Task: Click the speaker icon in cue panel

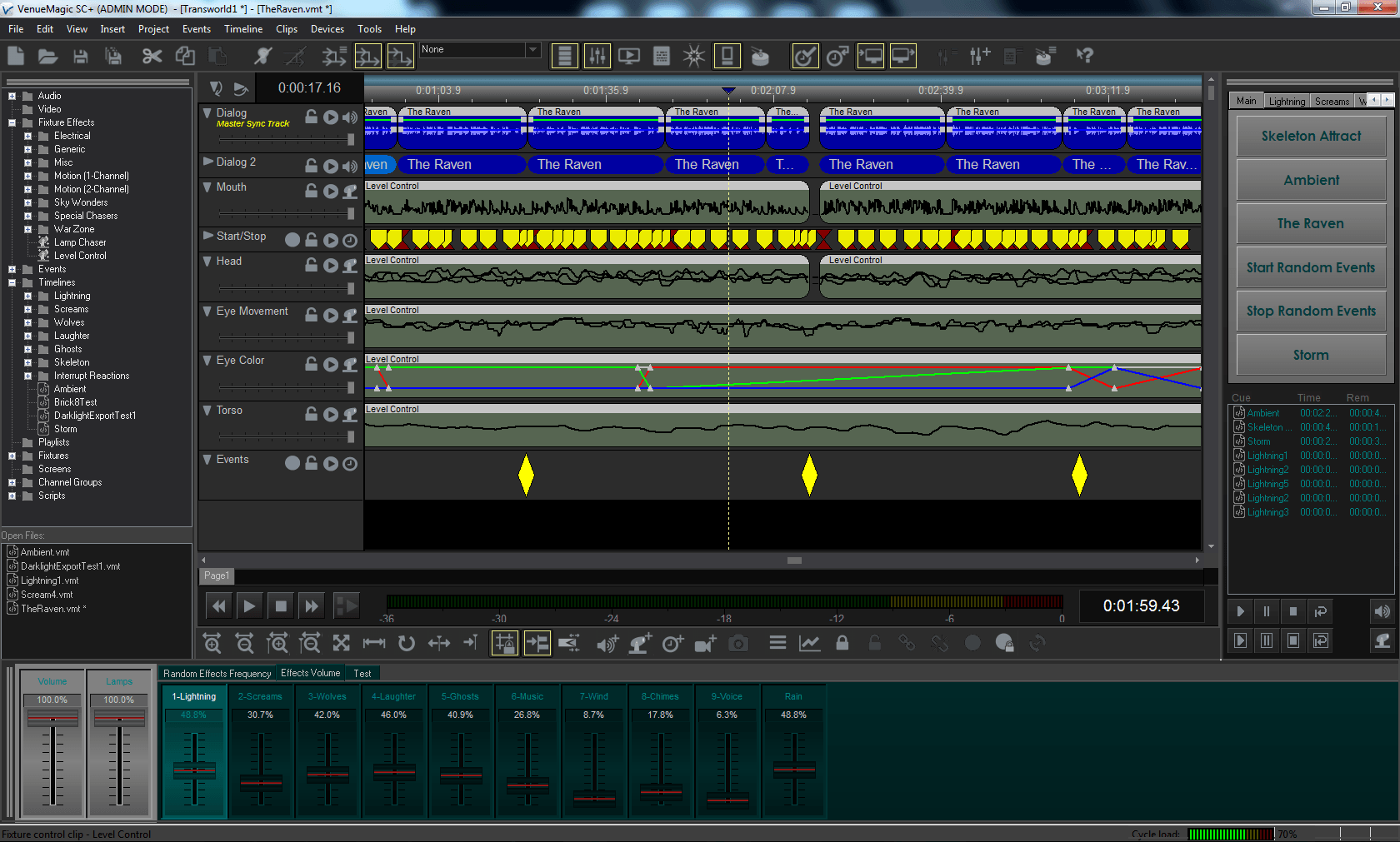Action: click(1381, 611)
